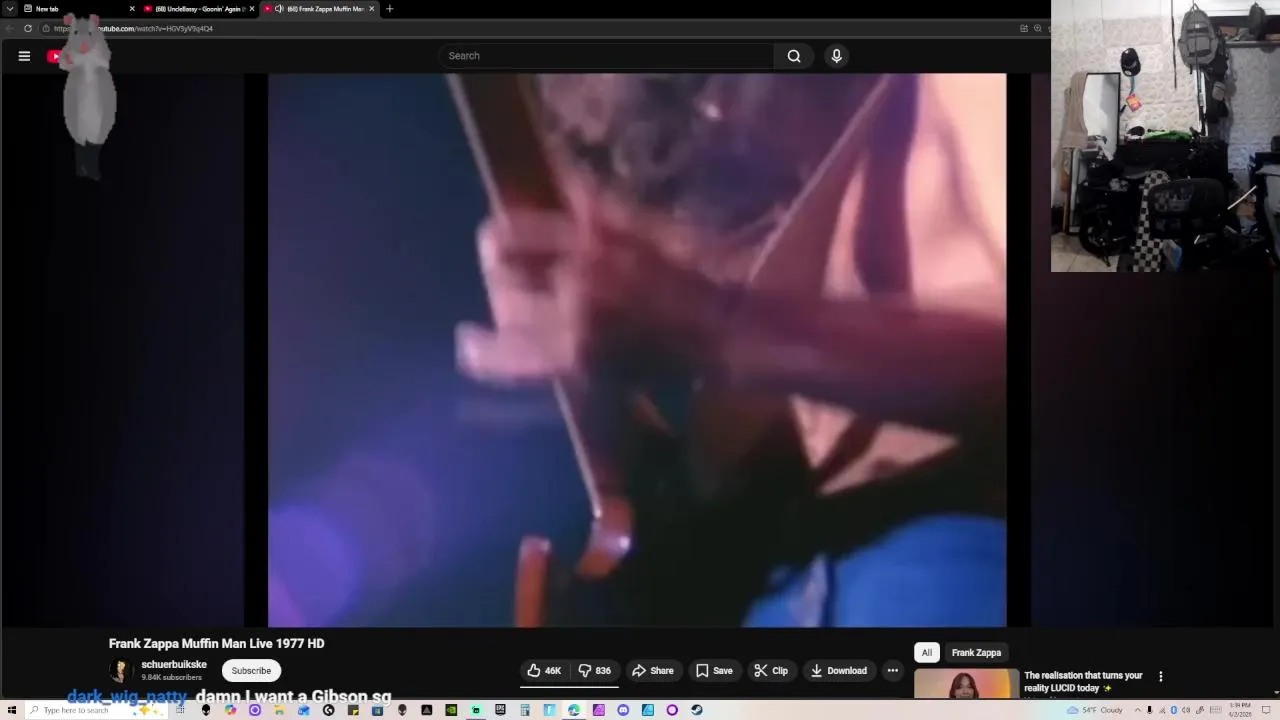Open the Windows Start menu

tap(11, 710)
